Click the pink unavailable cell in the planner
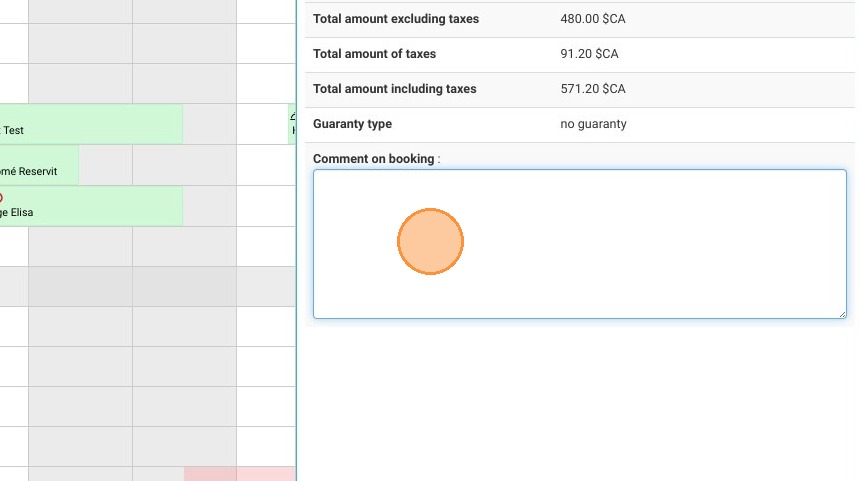Screen dimensions: 860x481 click(x=239, y=474)
